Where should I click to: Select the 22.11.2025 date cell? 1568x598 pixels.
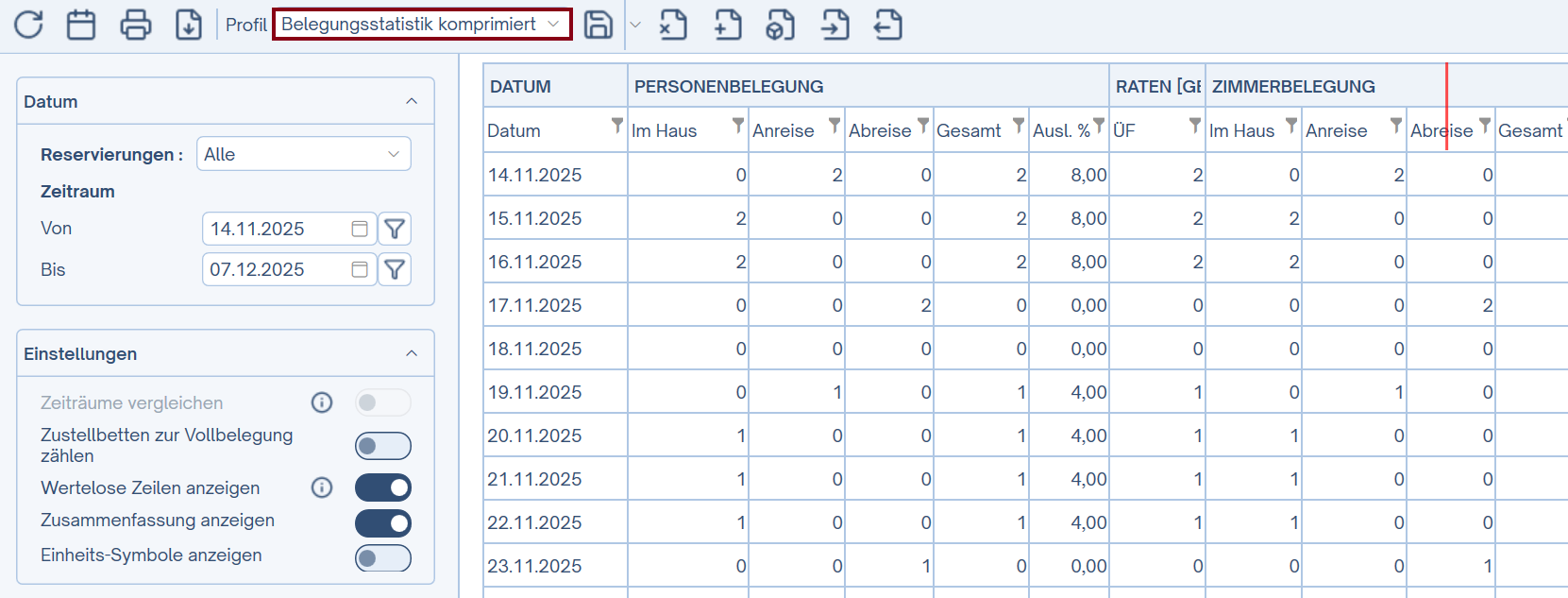click(555, 522)
